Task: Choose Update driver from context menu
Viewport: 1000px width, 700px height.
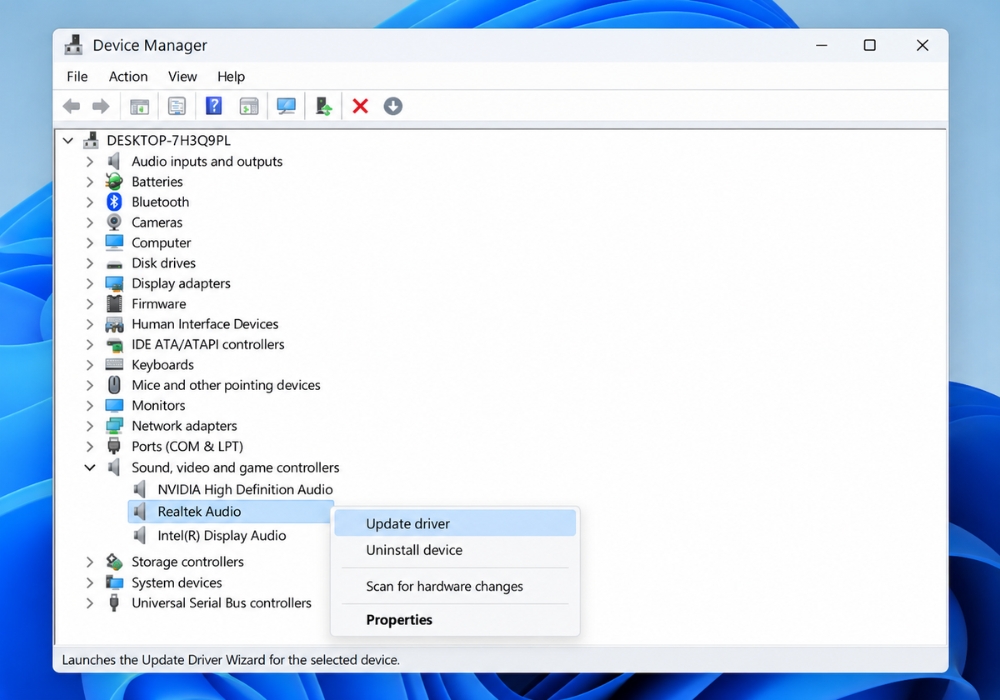Action: pyautogui.click(x=455, y=523)
